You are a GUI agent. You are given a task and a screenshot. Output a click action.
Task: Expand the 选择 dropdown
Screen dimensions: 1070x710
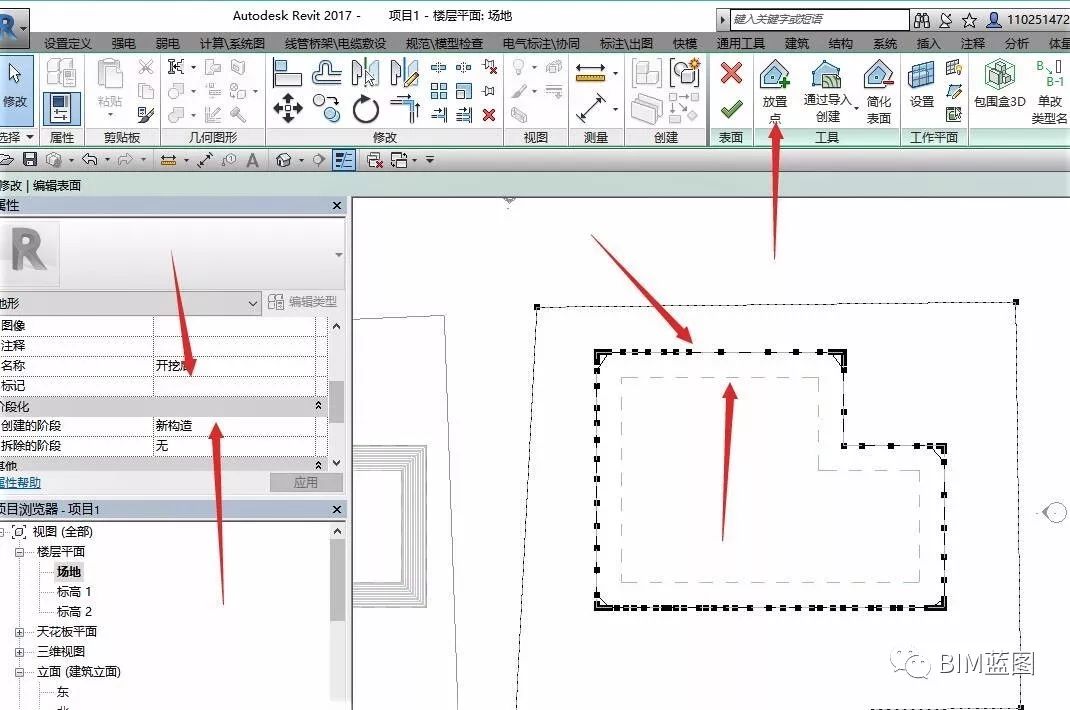coord(17,137)
